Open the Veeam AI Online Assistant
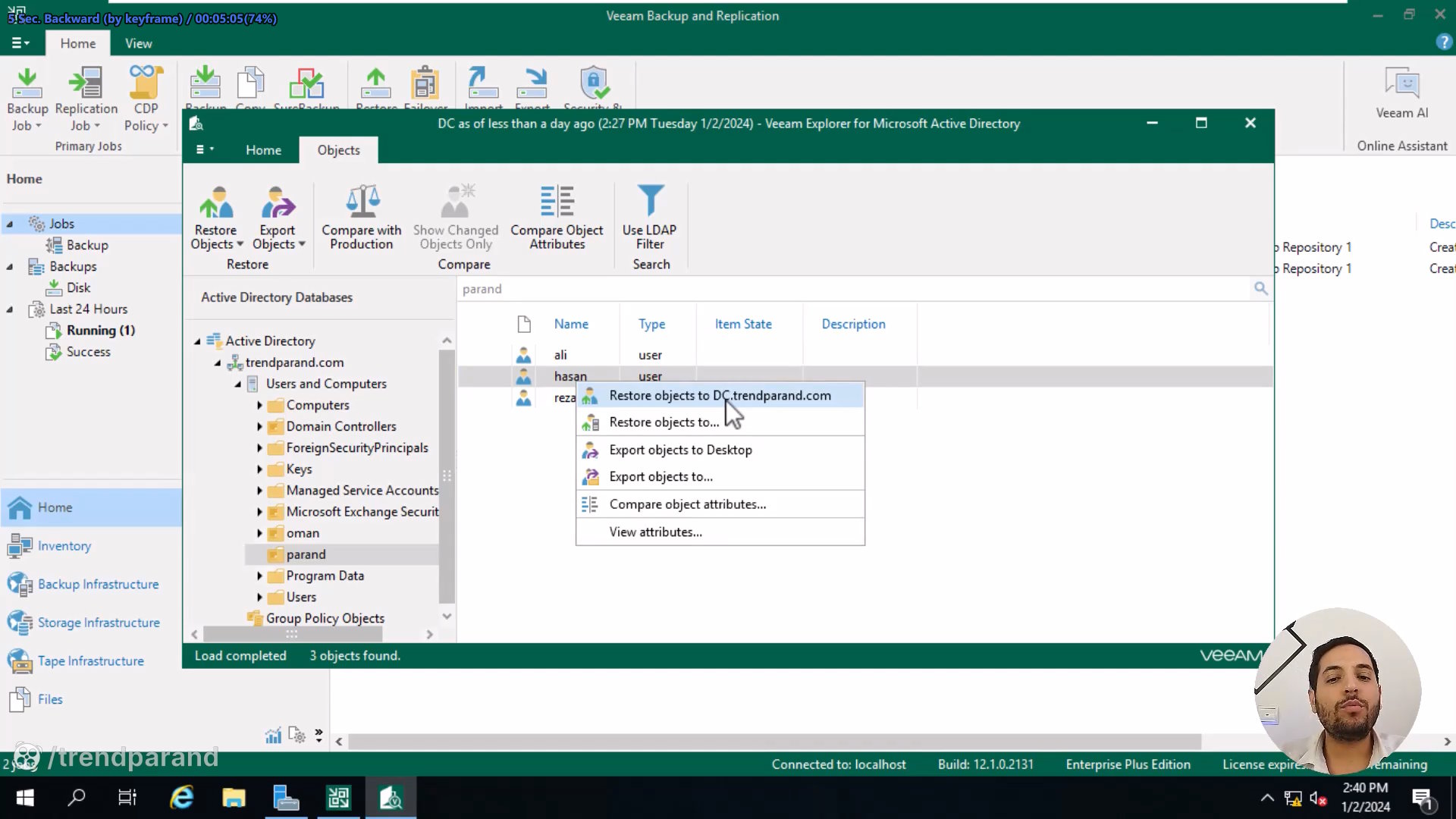The height and width of the screenshot is (819, 1456). [x=1402, y=94]
